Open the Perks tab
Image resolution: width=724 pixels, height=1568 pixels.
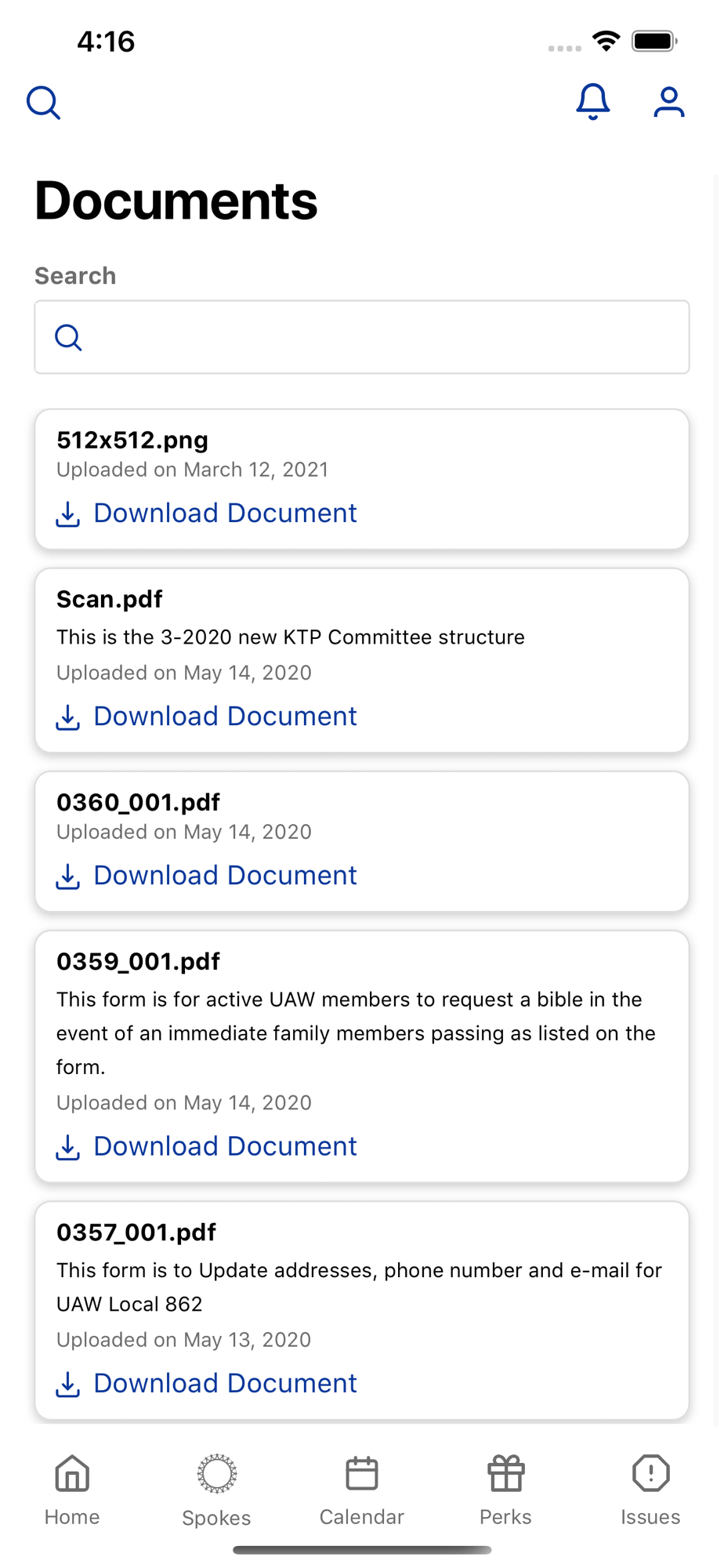pos(506,1490)
